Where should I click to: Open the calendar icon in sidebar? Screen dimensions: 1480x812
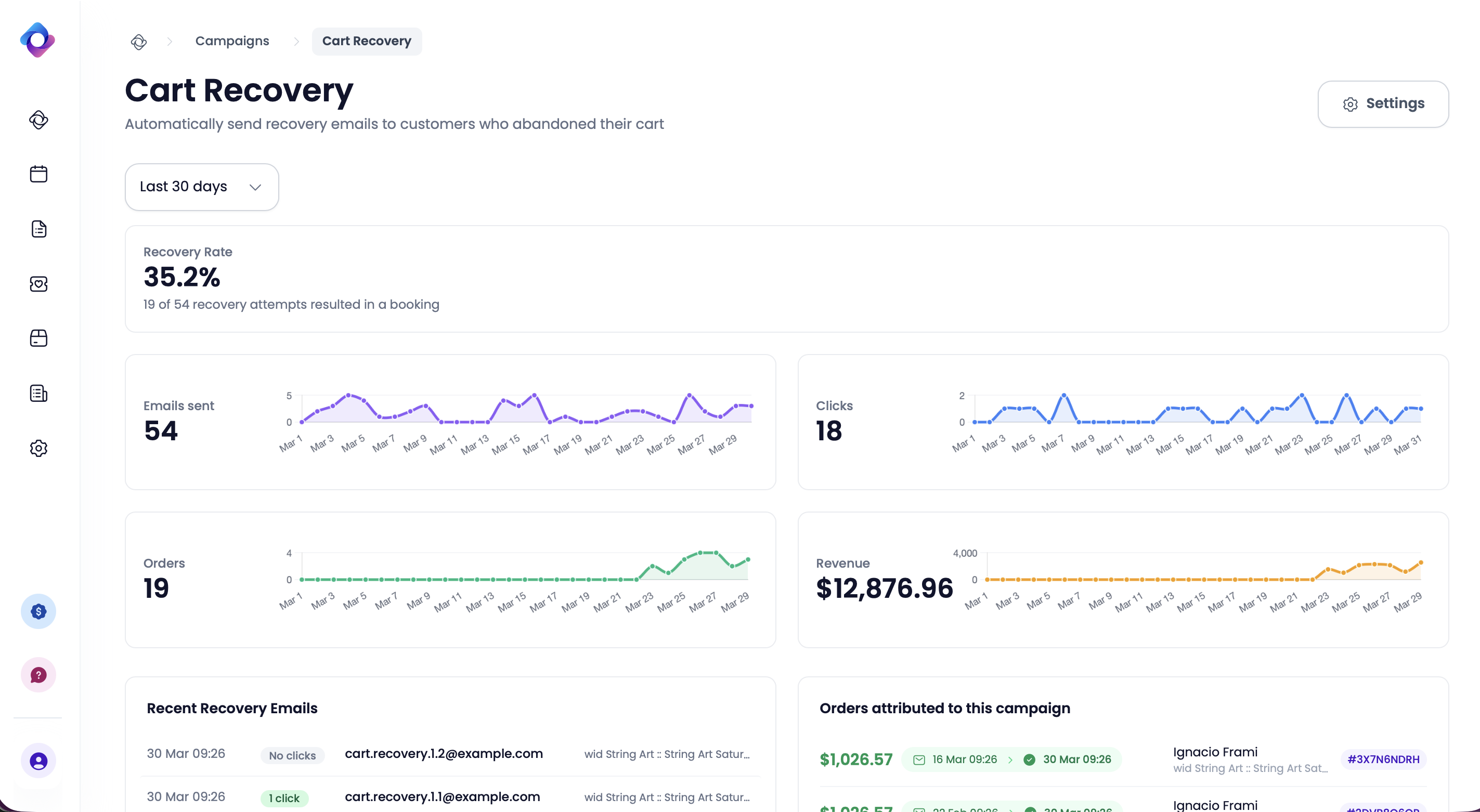tap(38, 174)
